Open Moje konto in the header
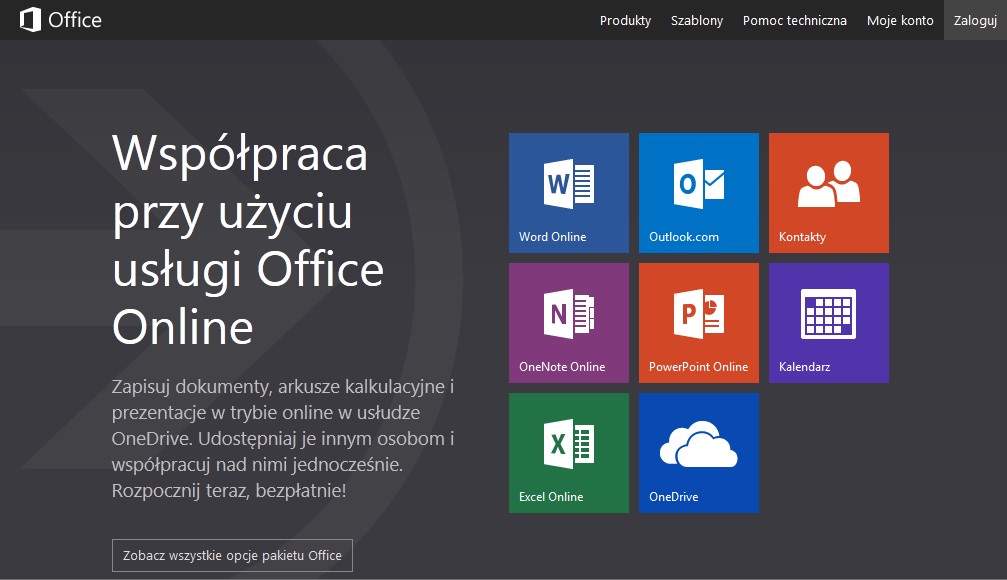This screenshot has height=580, width=1007. click(x=900, y=21)
